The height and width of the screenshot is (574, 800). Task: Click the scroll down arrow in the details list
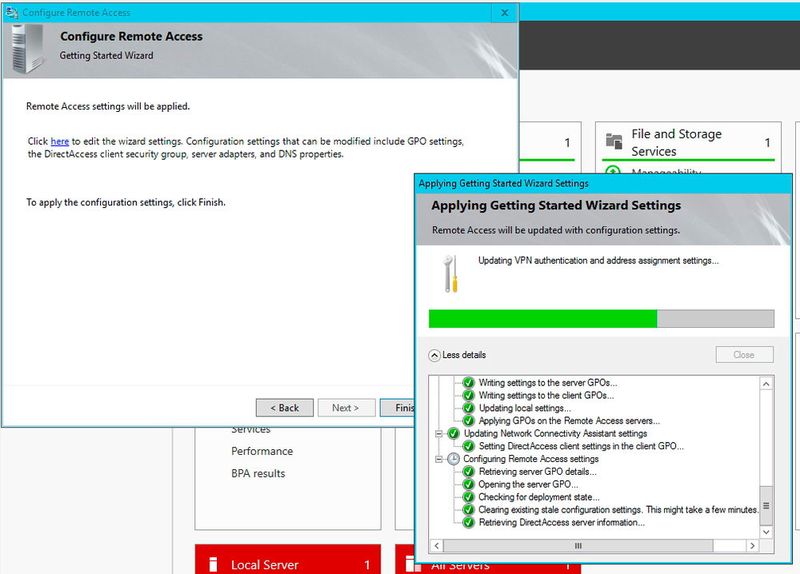point(766,532)
